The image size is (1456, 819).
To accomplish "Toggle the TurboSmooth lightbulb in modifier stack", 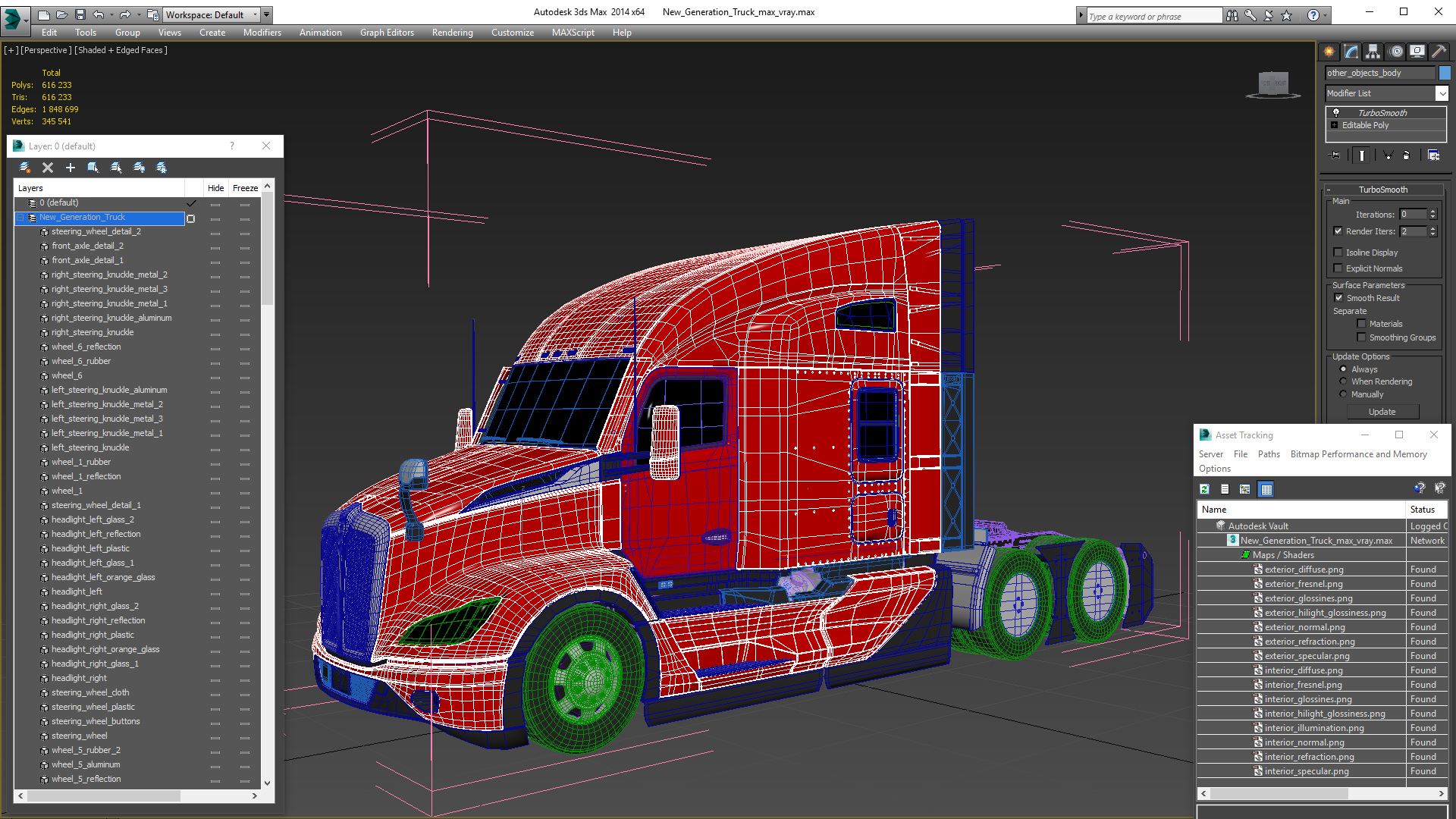I will point(1336,112).
